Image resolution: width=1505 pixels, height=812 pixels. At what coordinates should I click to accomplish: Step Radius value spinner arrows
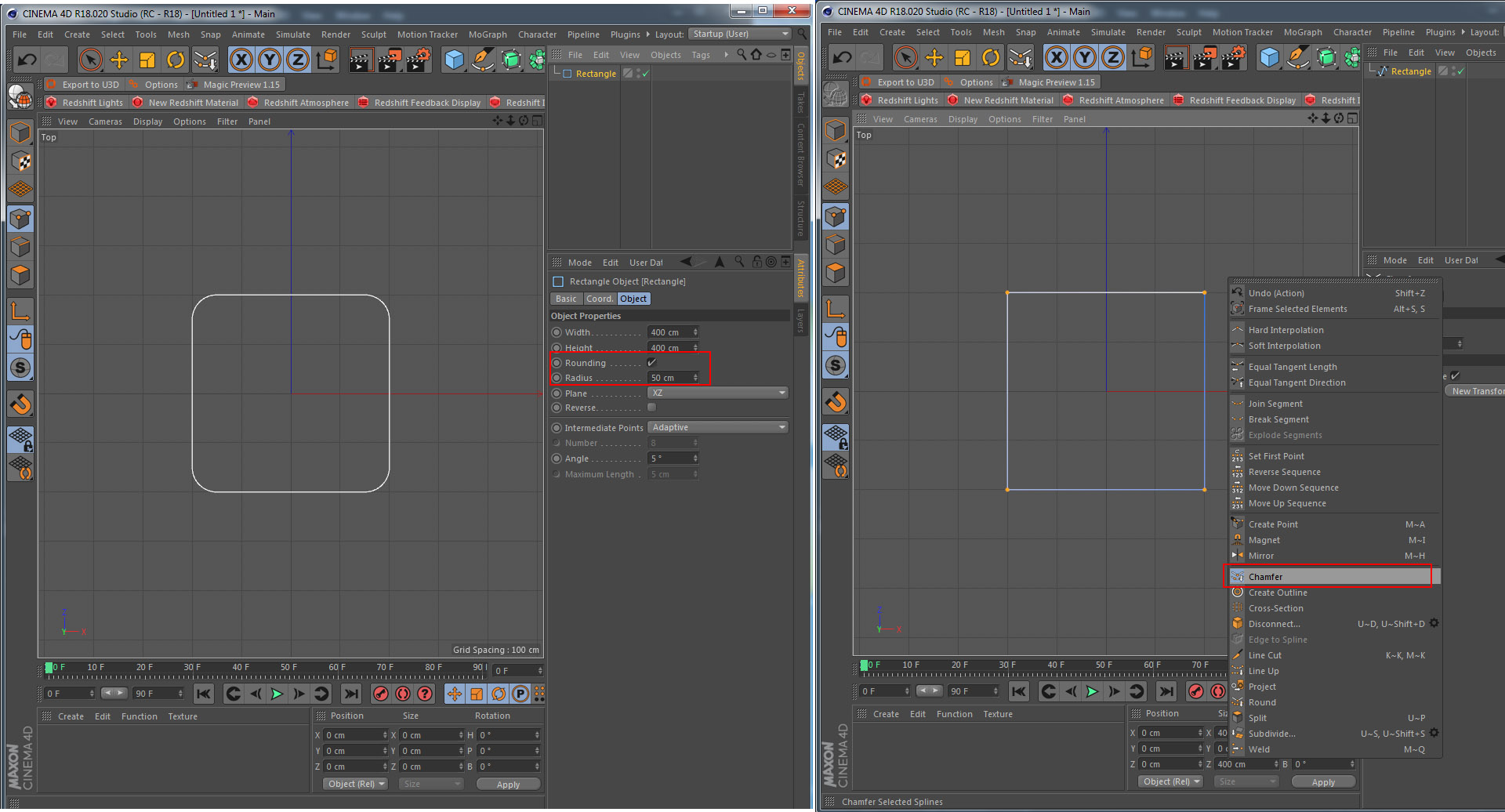[x=695, y=378]
